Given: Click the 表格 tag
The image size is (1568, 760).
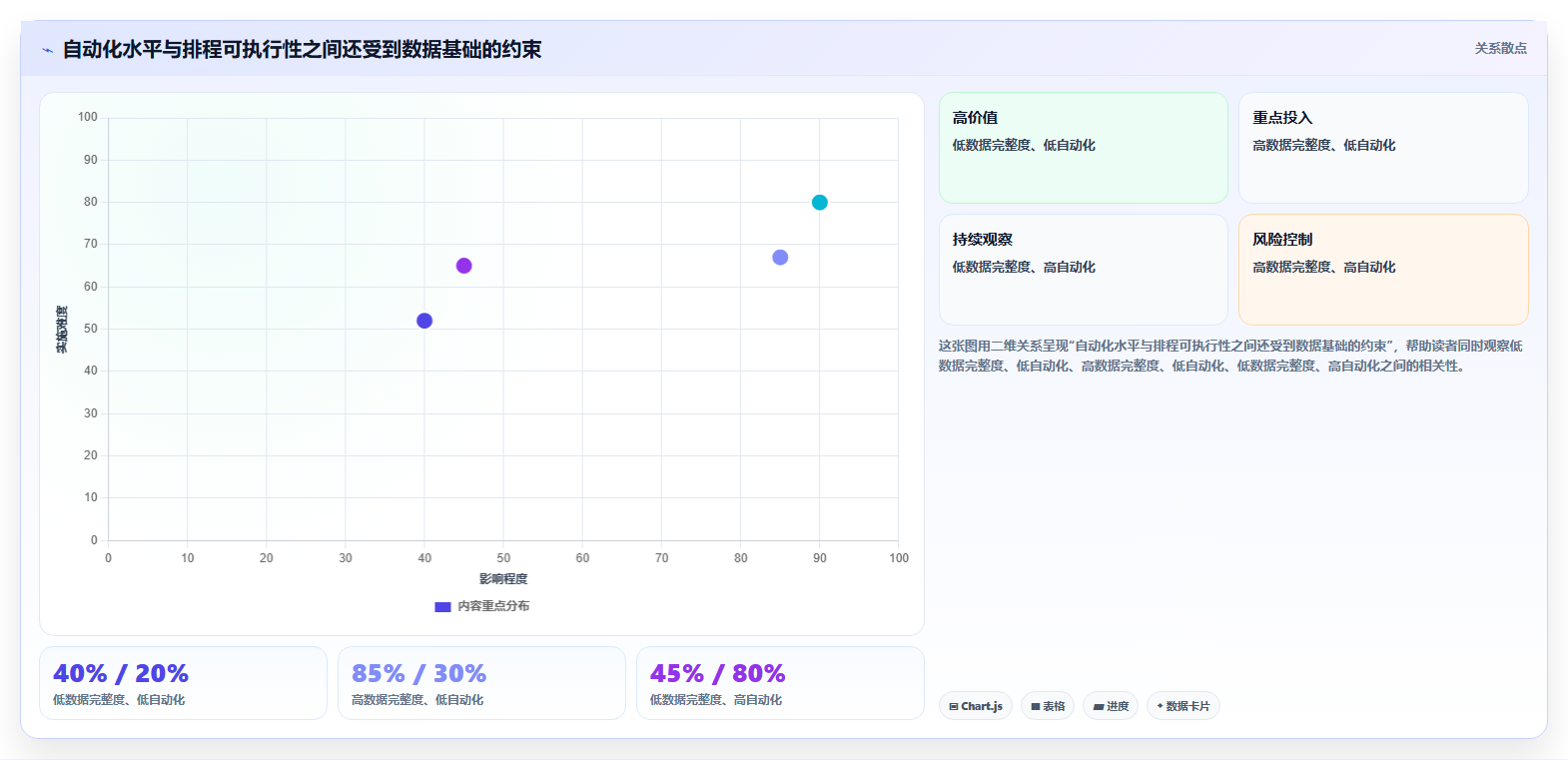Looking at the screenshot, I should point(1048,706).
